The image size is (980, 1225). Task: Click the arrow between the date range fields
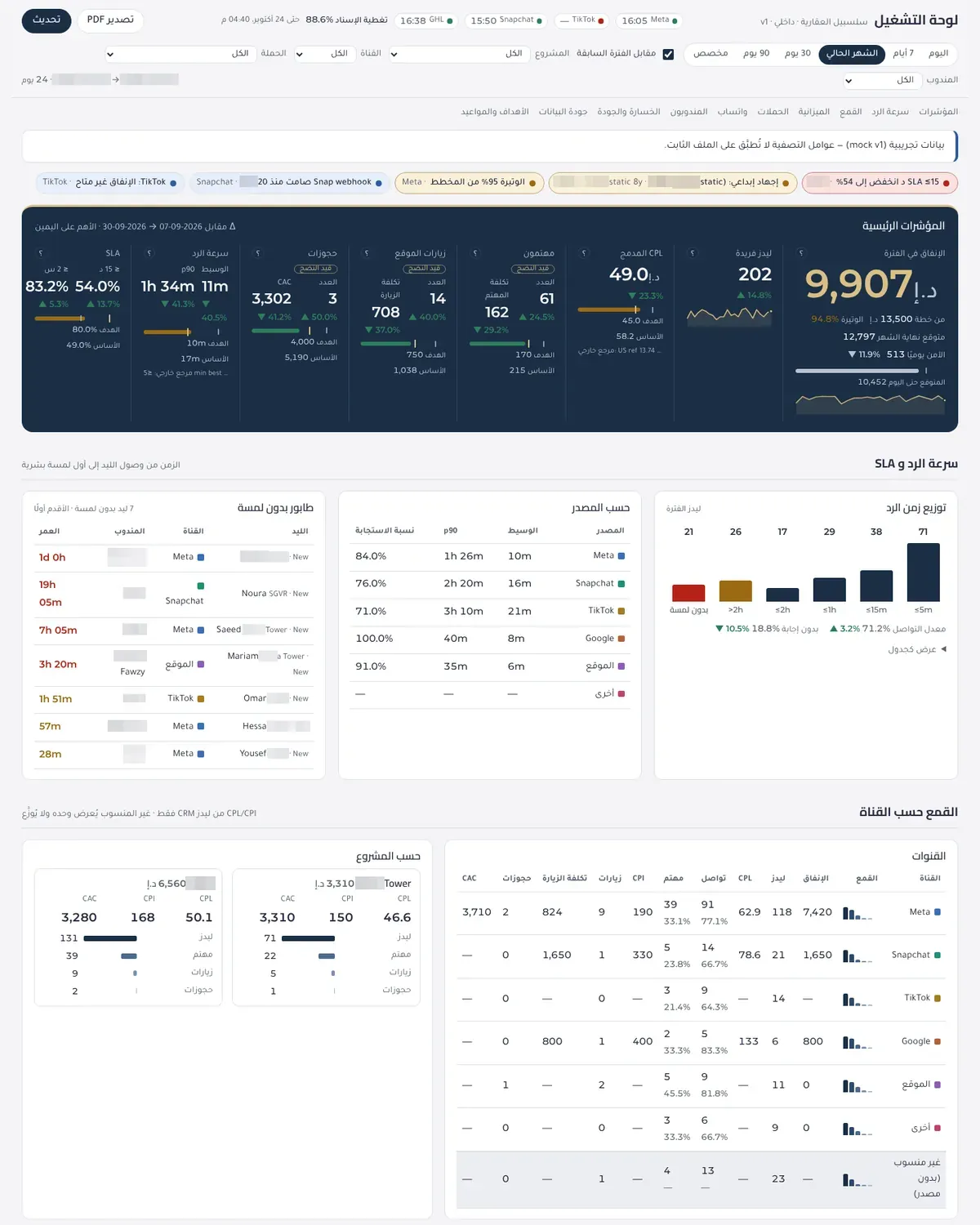pos(115,80)
